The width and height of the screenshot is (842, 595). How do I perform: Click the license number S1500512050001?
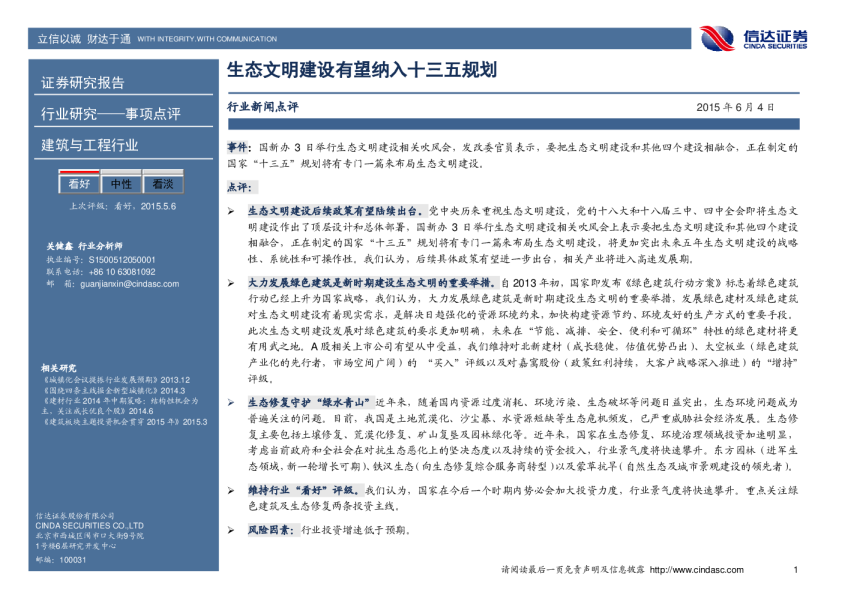122,260
